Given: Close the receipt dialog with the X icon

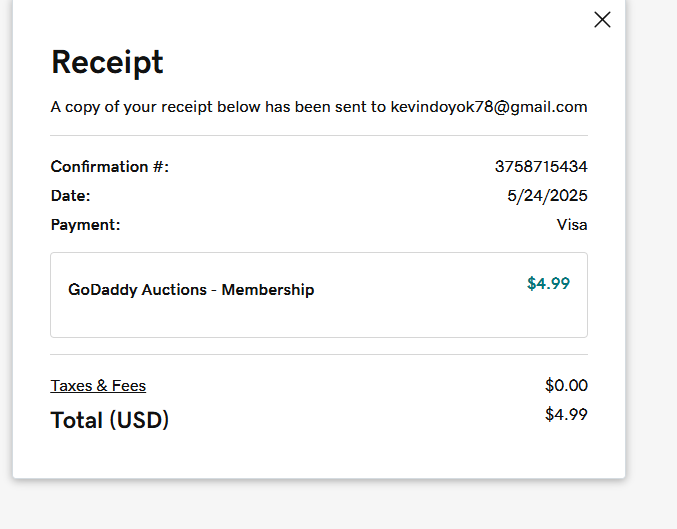Looking at the screenshot, I should (602, 19).
